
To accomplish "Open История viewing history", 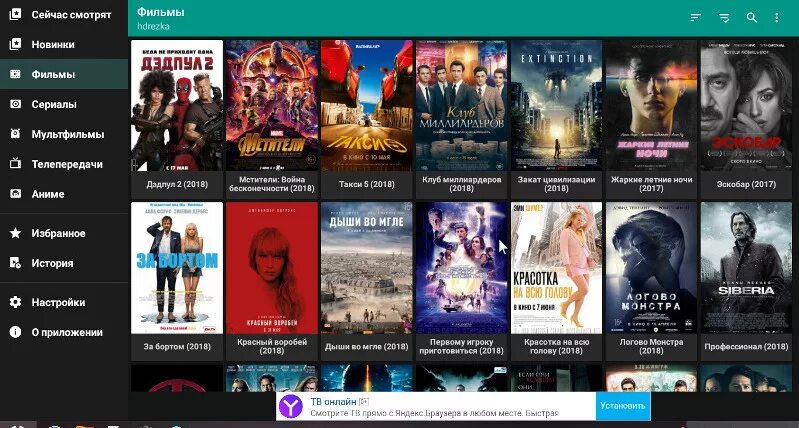I will click(x=64, y=263).
